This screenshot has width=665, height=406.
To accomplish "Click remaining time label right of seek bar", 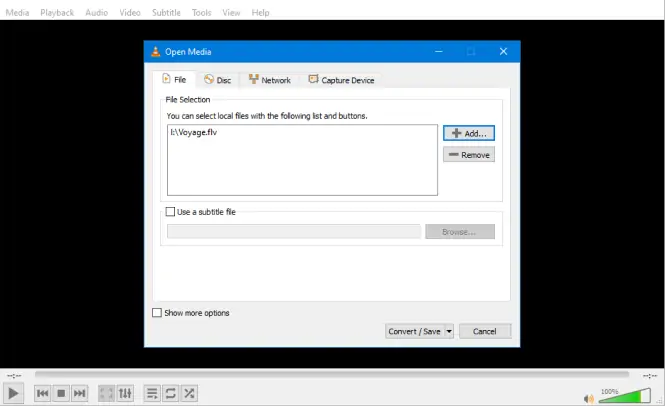I will click(x=650, y=375).
